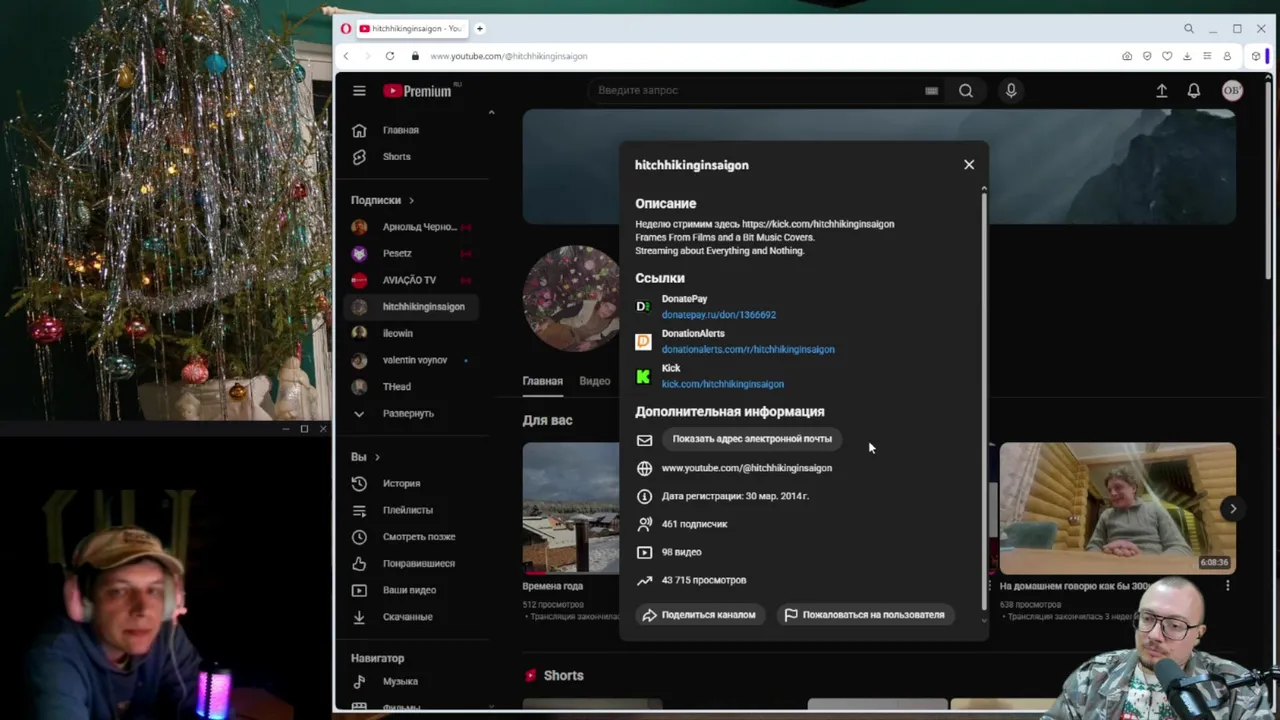This screenshot has width=1280, height=720.
Task: Collapse sidebar scroll-up arrow
Action: point(491,112)
